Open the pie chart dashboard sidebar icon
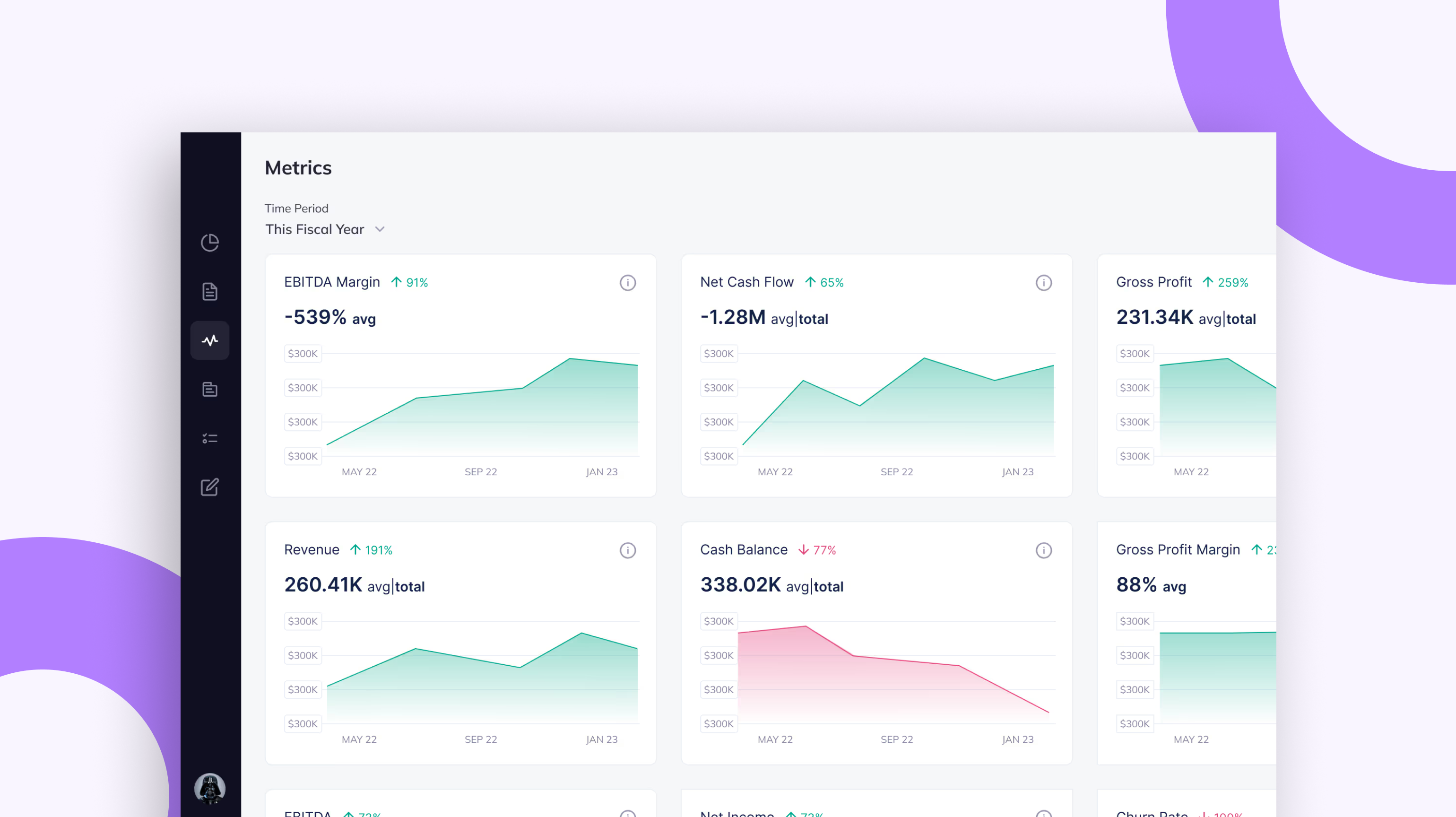This screenshot has height=817, width=1456. [210, 243]
